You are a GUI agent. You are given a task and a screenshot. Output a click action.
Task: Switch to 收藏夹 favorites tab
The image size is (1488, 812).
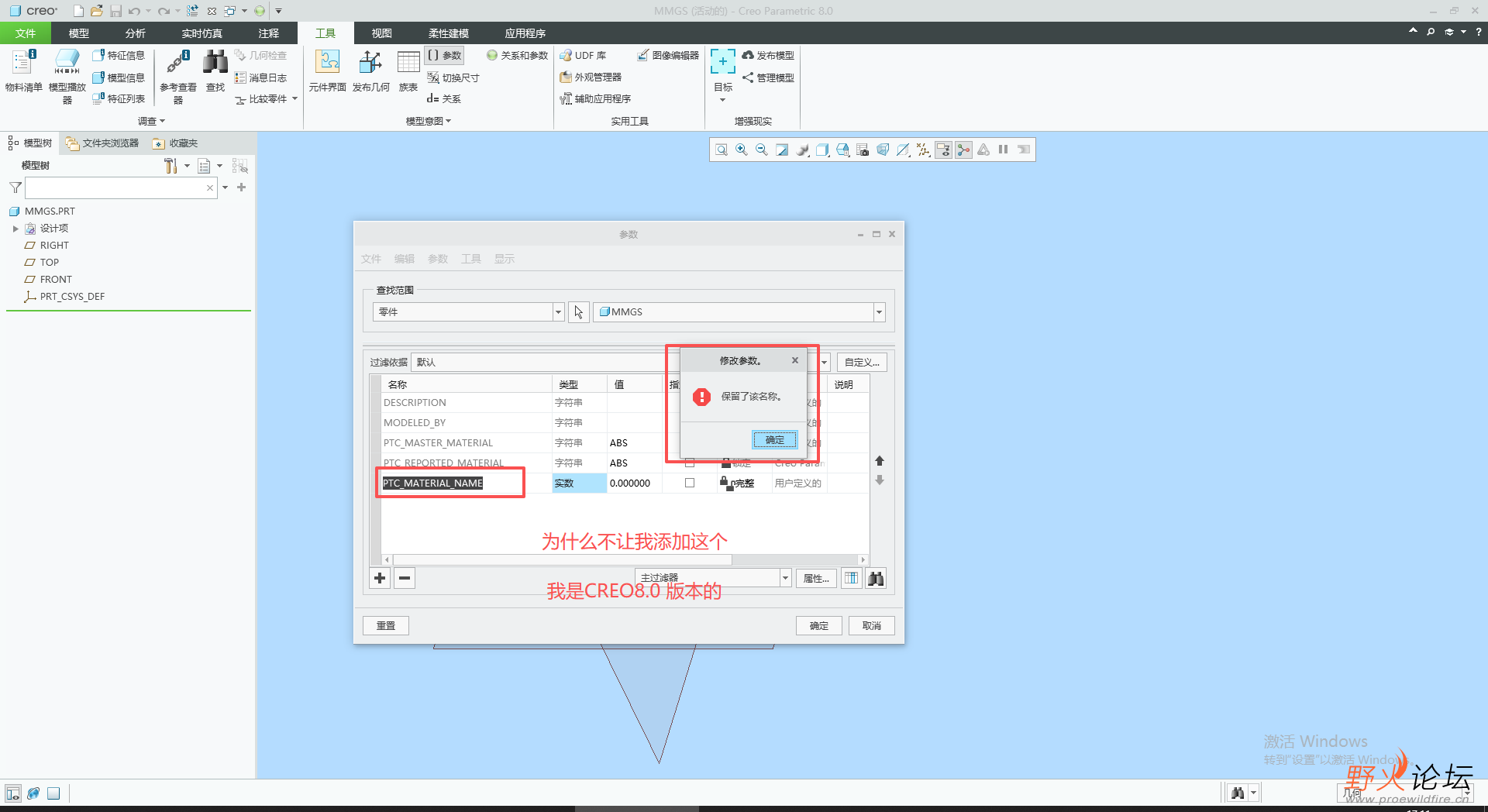[175, 143]
